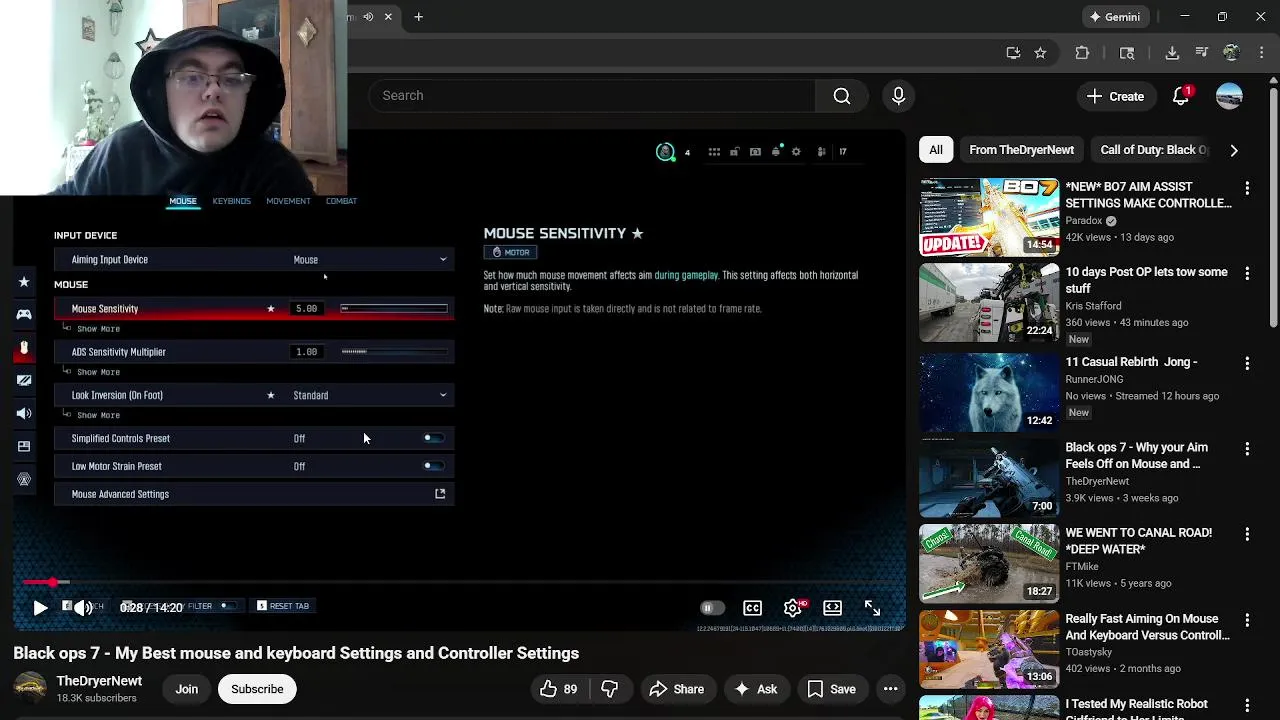Mute the video volume speaker icon
This screenshot has height=720, width=1280.
pos(83,607)
